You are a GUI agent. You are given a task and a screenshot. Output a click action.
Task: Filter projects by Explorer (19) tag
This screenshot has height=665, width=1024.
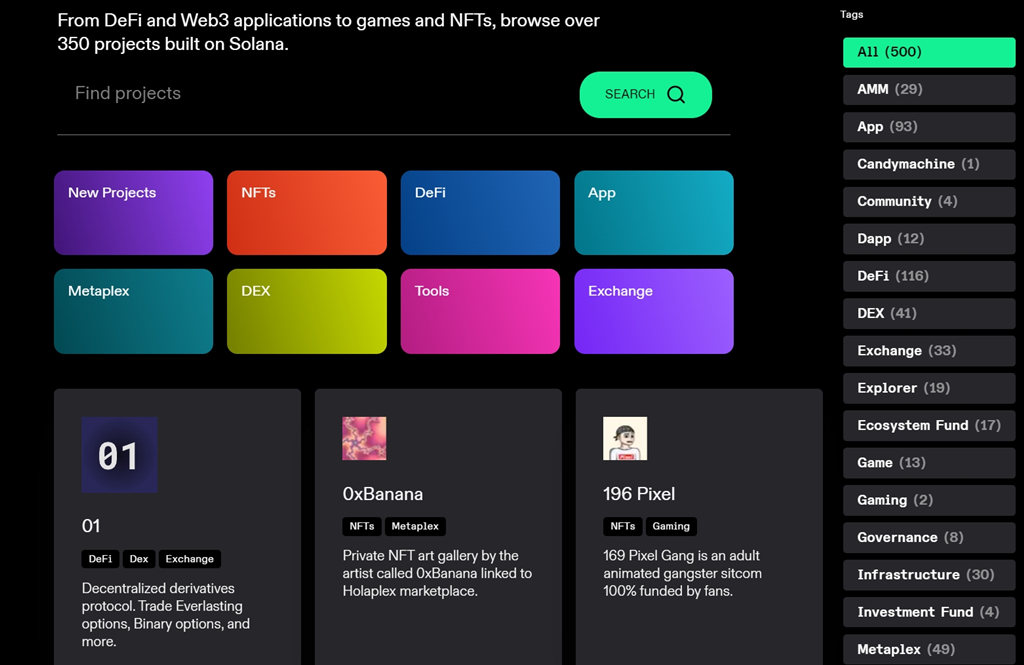929,388
